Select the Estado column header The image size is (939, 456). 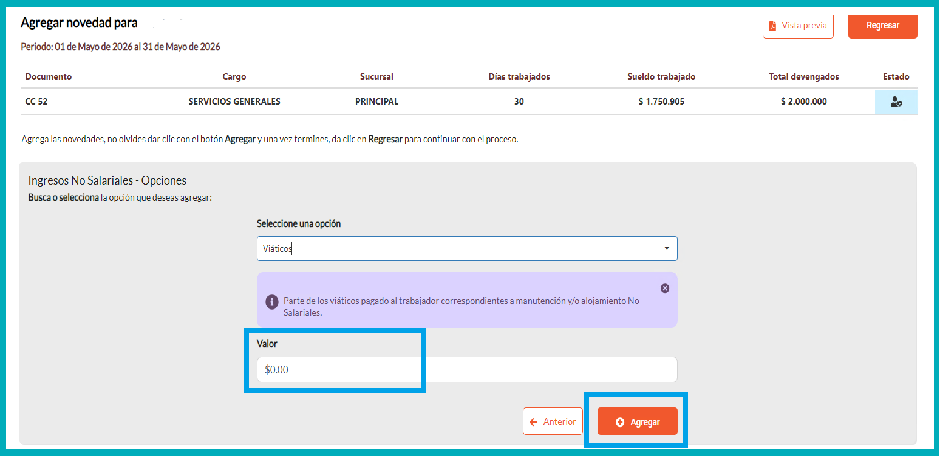(x=896, y=77)
